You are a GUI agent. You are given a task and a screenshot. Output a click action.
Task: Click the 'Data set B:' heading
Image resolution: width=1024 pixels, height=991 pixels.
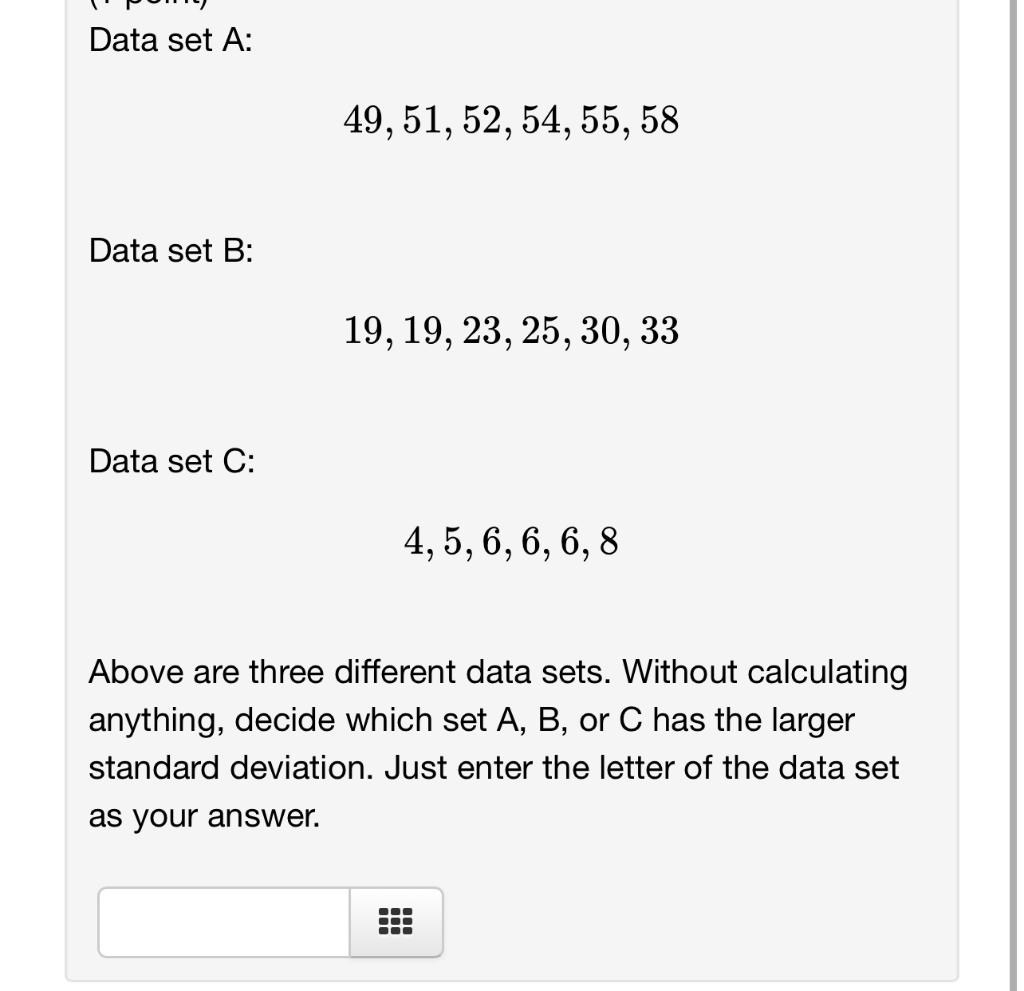[x=172, y=251]
